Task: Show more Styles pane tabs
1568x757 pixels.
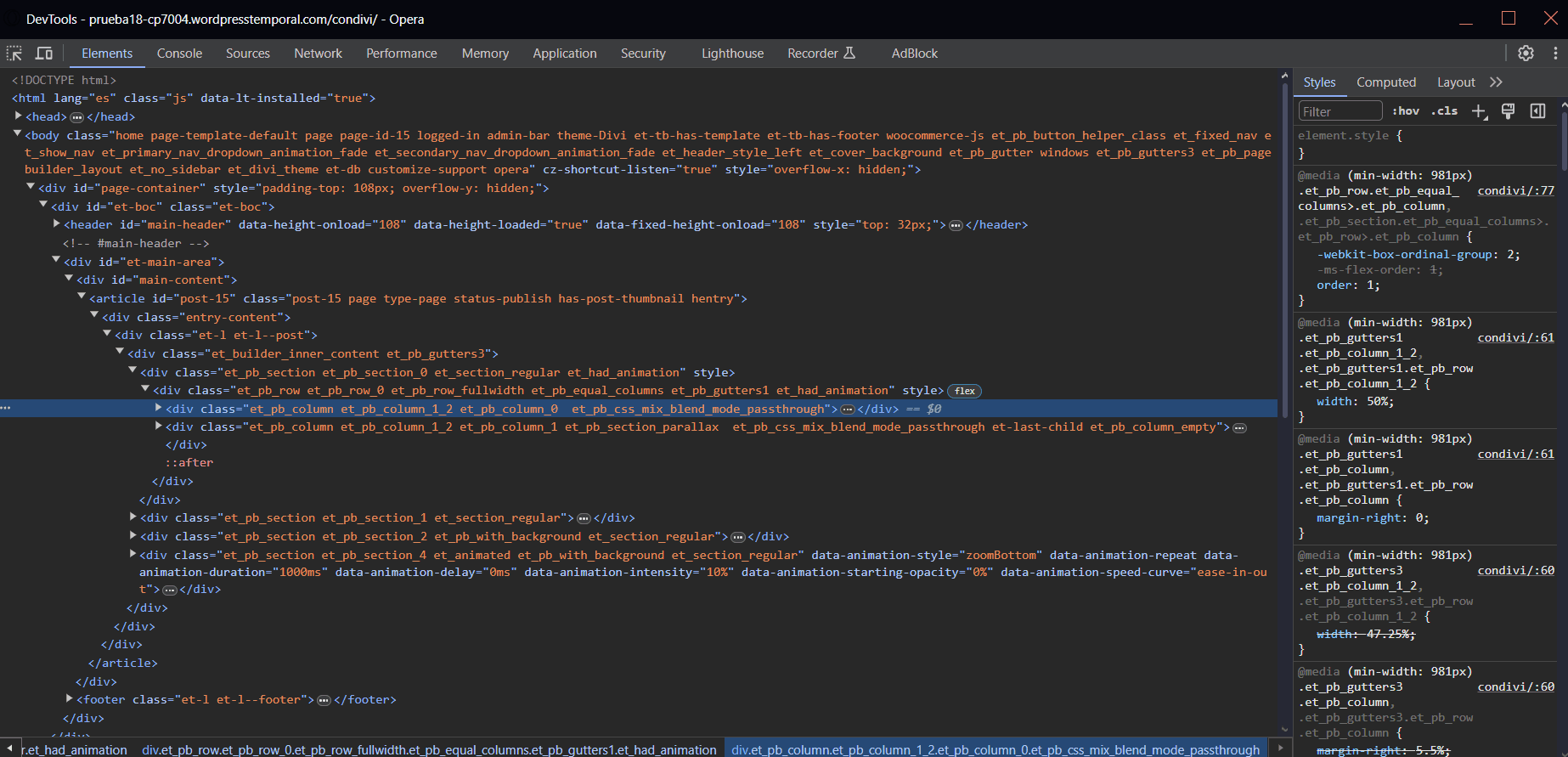Action: [1496, 82]
